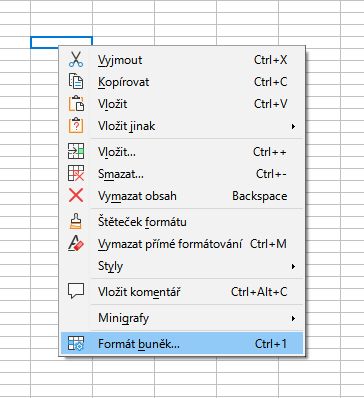
Task: Click the Format cells grid icon
Action: click(x=76, y=343)
